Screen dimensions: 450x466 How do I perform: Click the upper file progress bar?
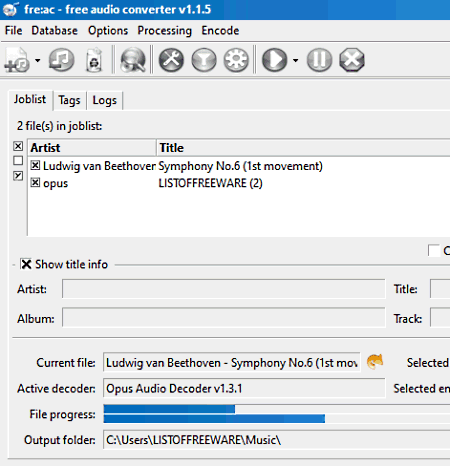click(x=277, y=409)
